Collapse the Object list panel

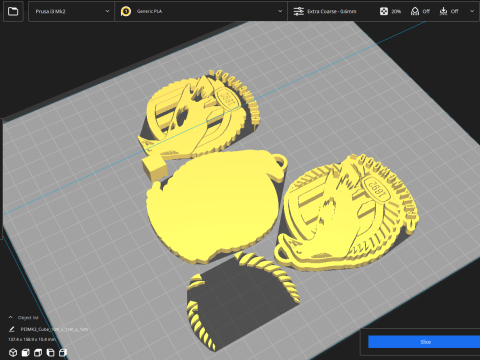tap(11, 317)
